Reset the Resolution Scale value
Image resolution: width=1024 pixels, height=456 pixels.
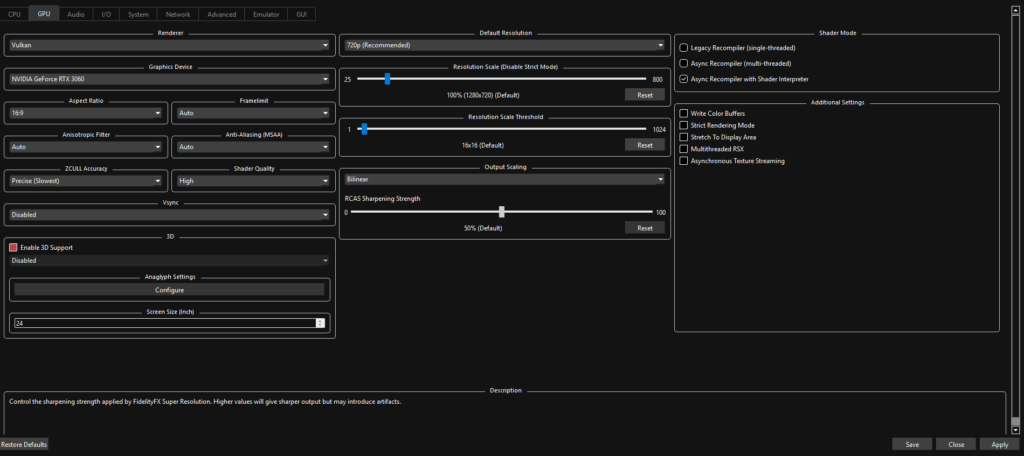click(x=645, y=95)
